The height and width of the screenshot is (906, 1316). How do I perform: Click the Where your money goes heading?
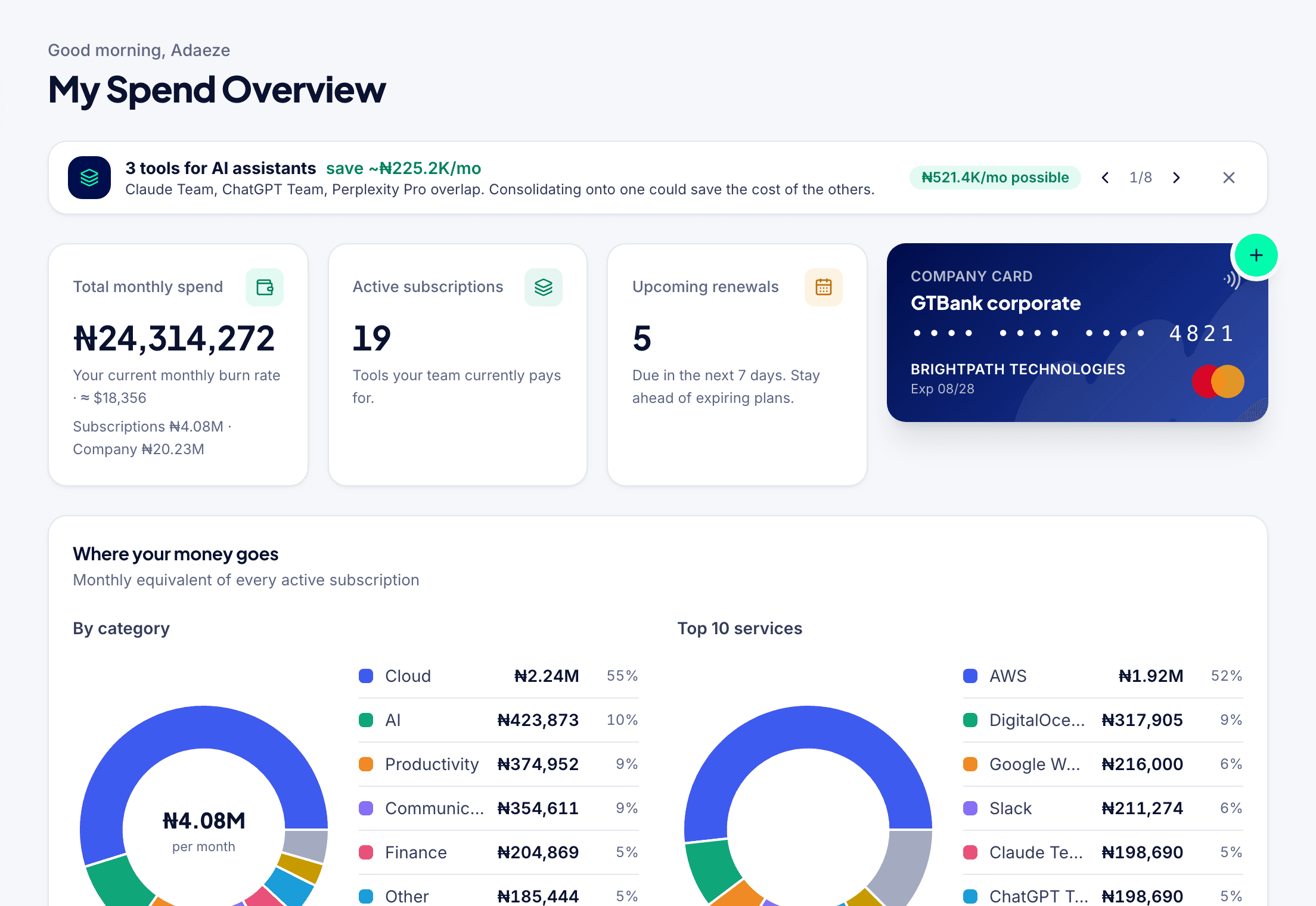(175, 554)
